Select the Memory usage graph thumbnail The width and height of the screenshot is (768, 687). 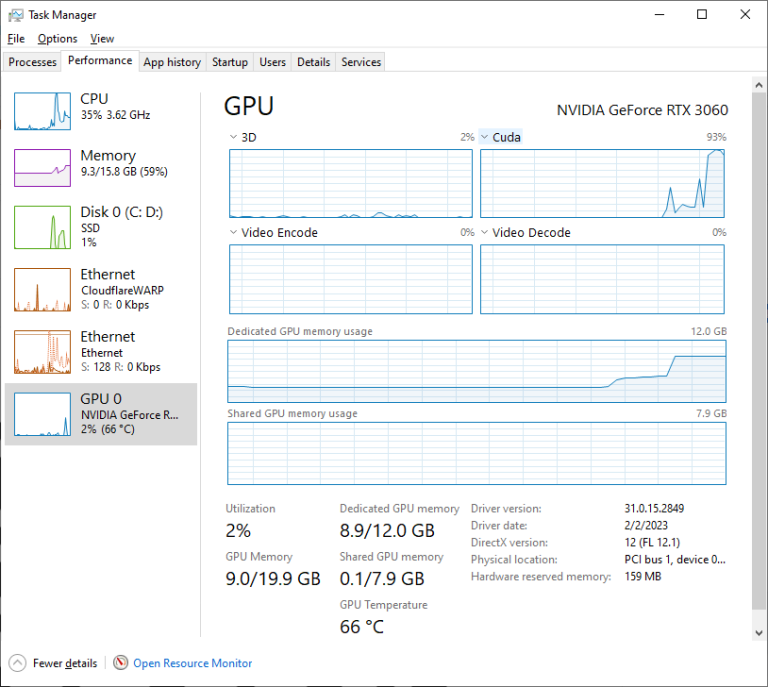pos(42,167)
